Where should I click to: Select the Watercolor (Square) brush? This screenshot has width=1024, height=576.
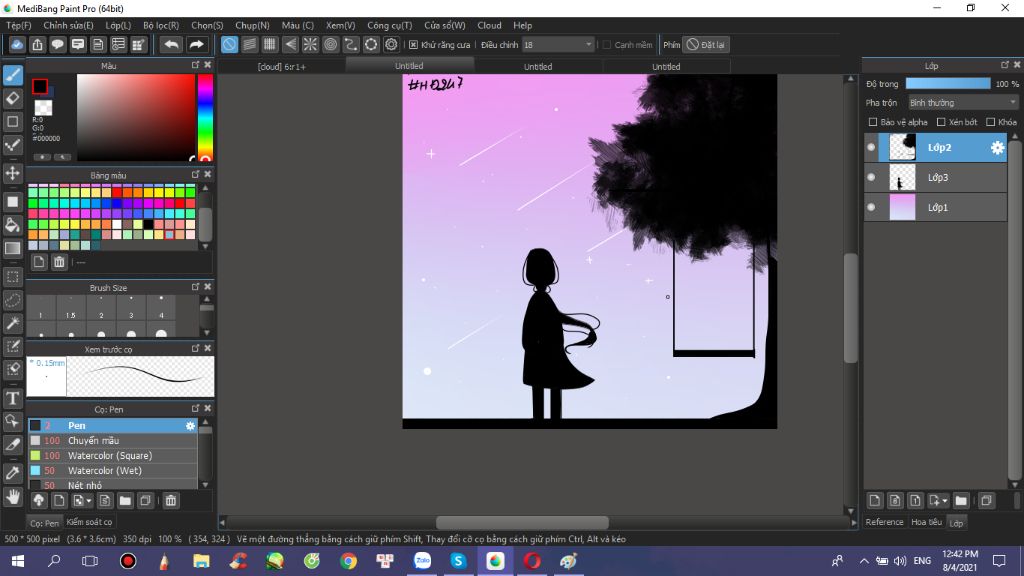[x=112, y=456]
